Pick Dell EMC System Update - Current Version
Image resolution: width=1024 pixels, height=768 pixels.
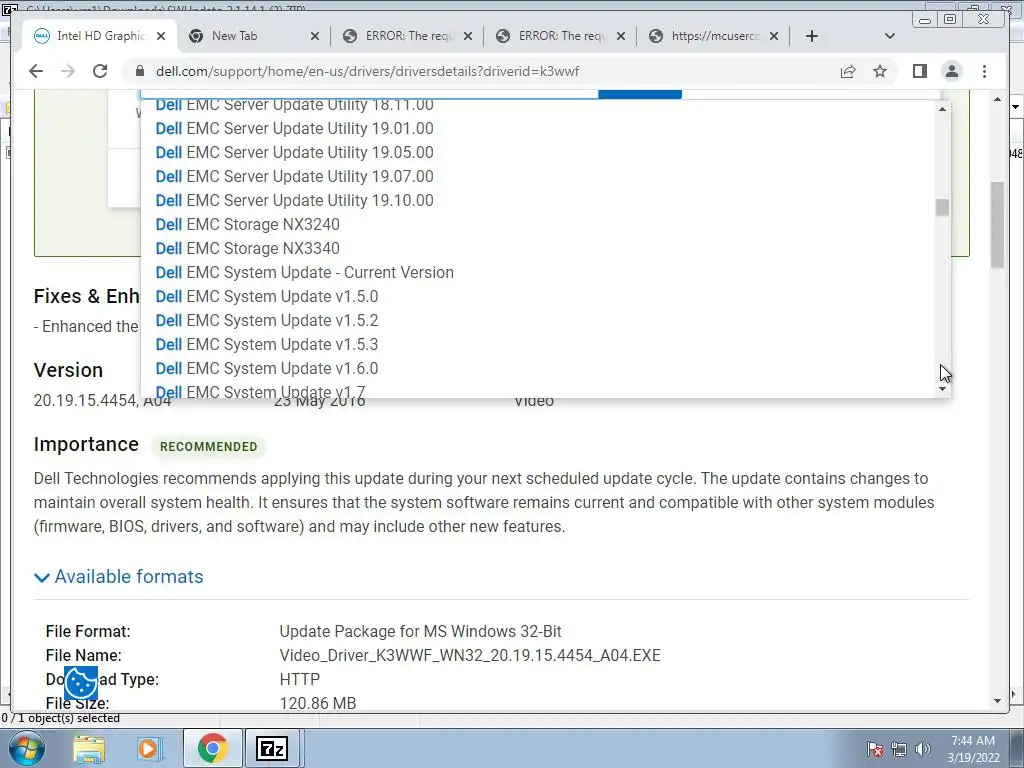tap(304, 272)
